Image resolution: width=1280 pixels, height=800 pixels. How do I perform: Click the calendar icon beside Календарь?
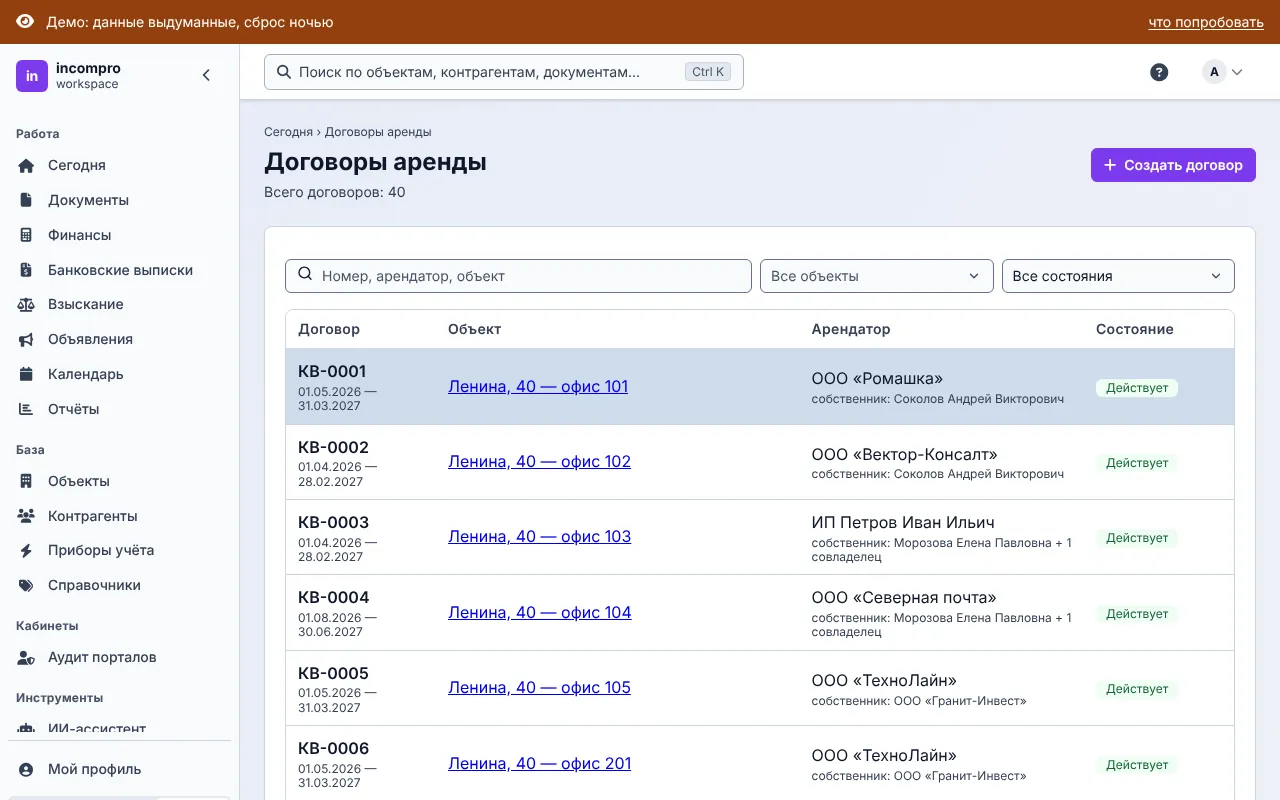[27, 374]
